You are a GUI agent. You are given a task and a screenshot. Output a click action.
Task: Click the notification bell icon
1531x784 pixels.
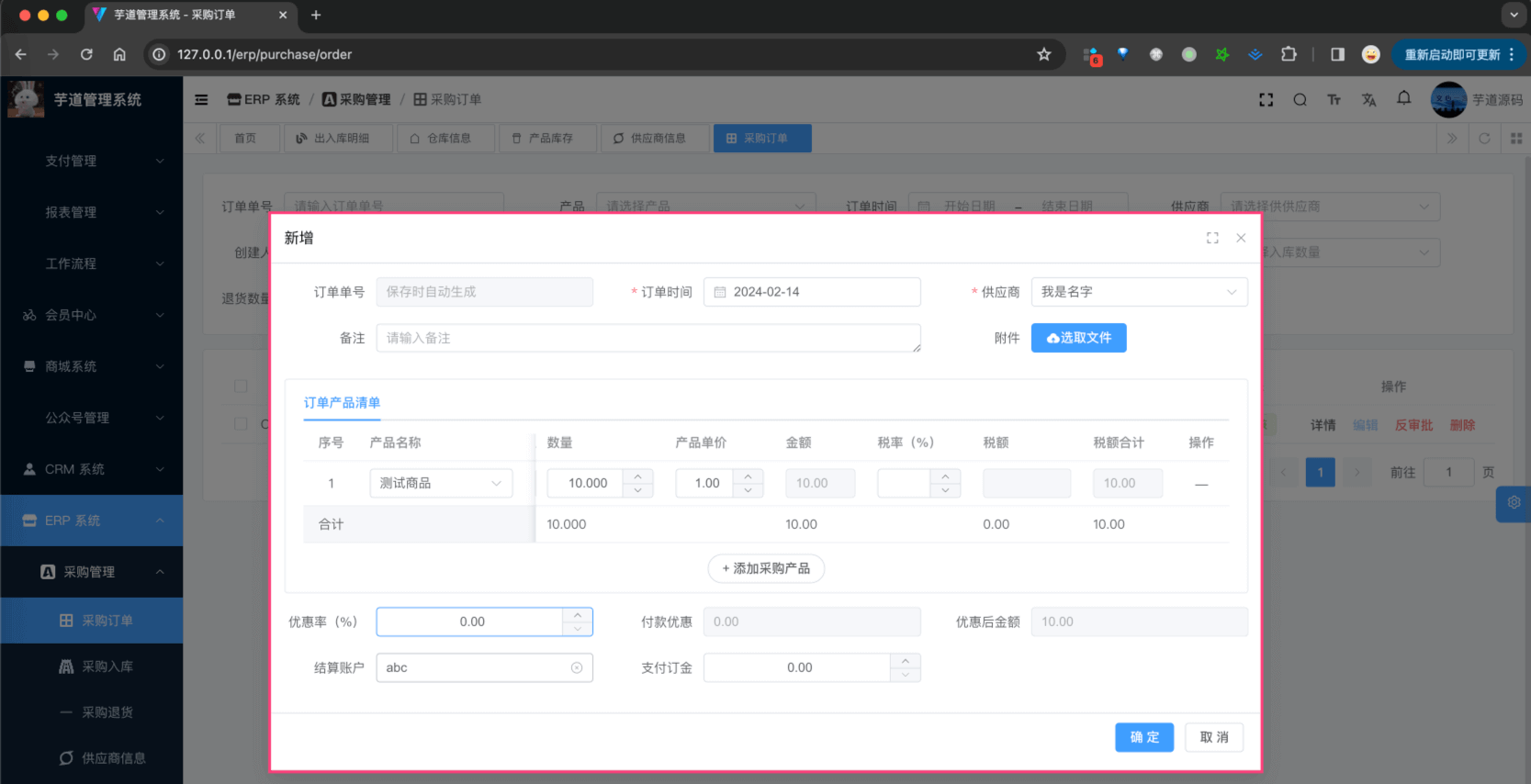pos(1403,99)
